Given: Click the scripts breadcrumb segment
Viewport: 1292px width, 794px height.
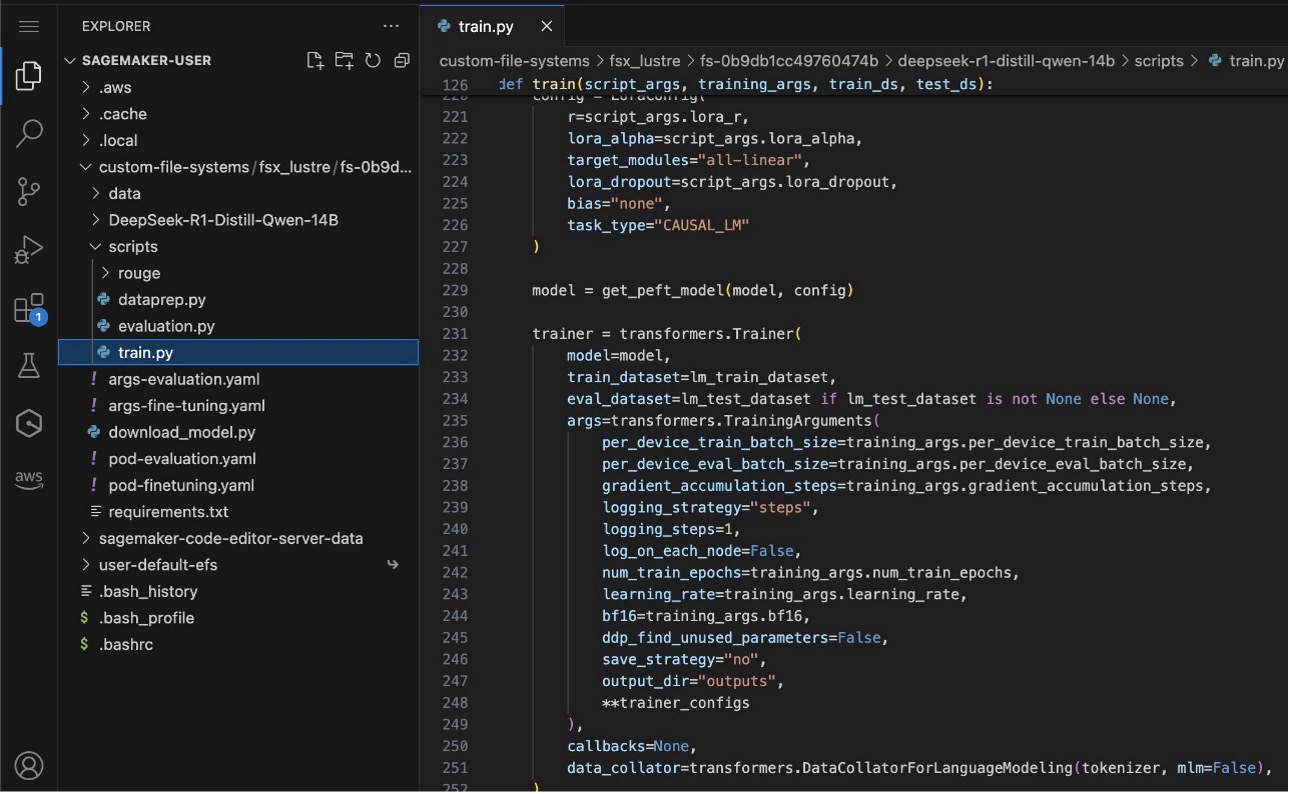Looking at the screenshot, I should [x=1158, y=61].
